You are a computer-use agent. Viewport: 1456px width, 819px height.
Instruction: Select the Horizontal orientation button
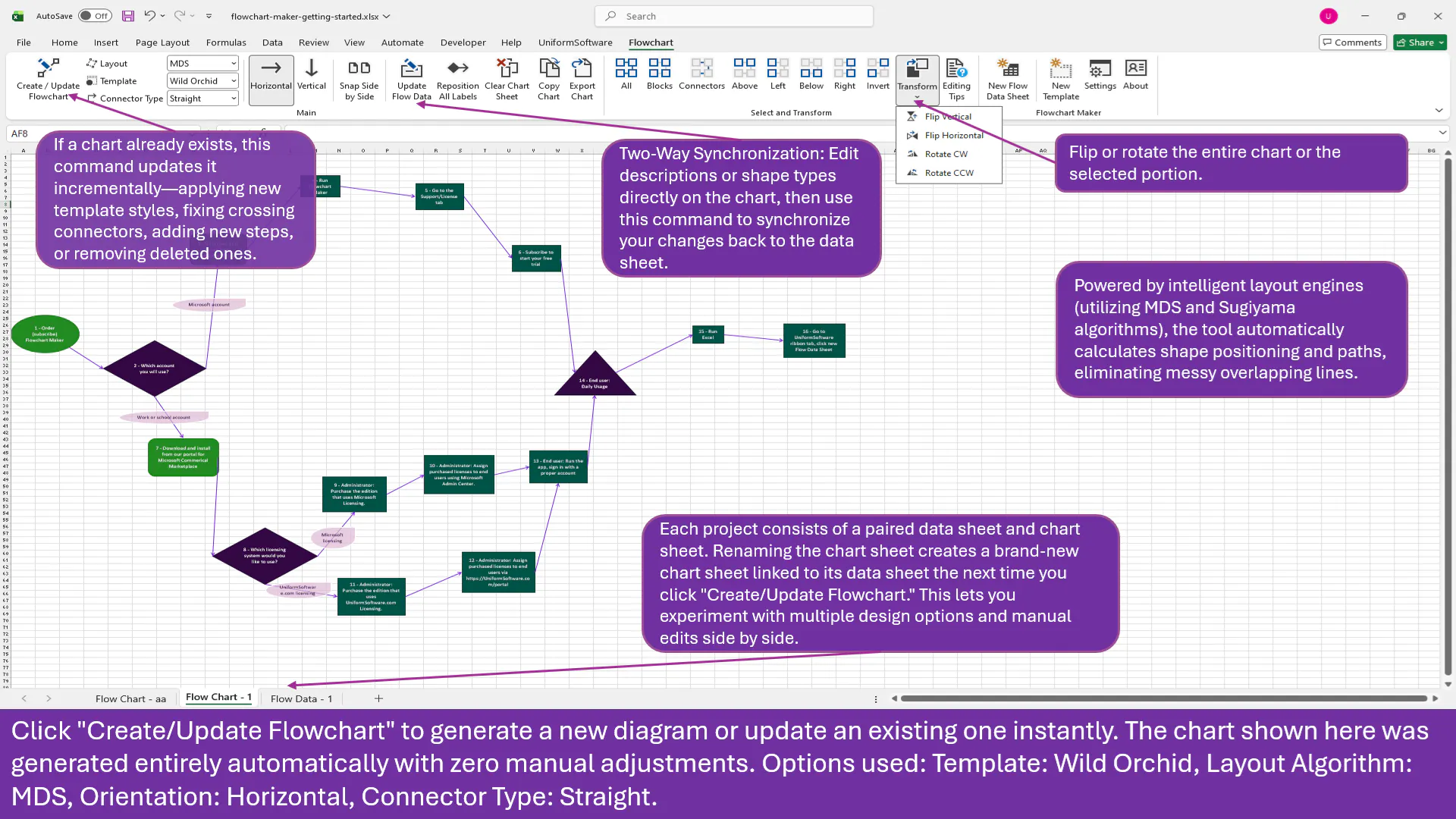tap(271, 79)
